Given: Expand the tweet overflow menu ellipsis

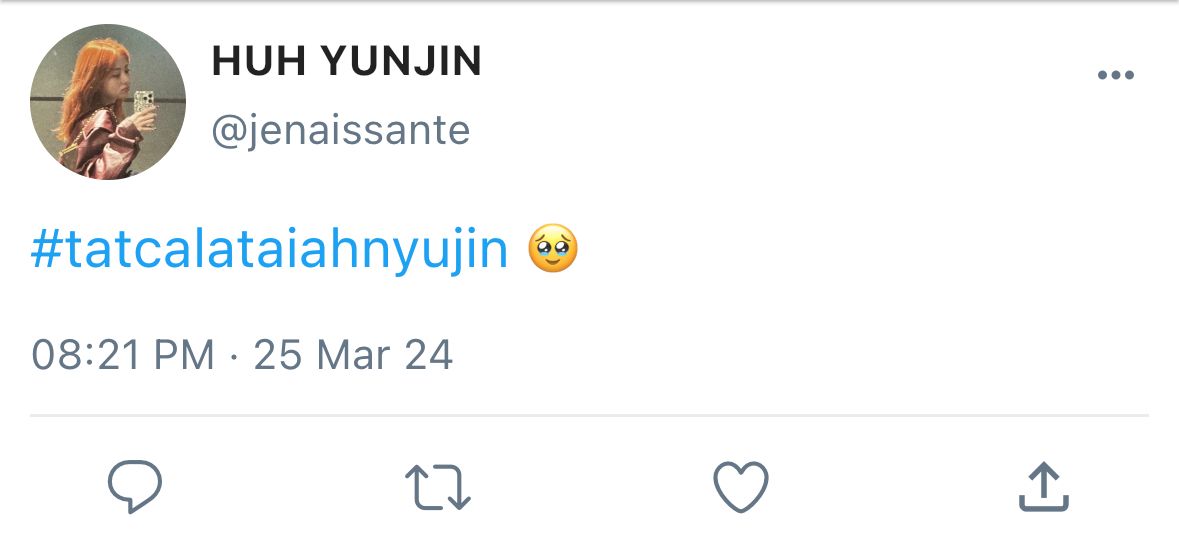Looking at the screenshot, I should click(1116, 74).
